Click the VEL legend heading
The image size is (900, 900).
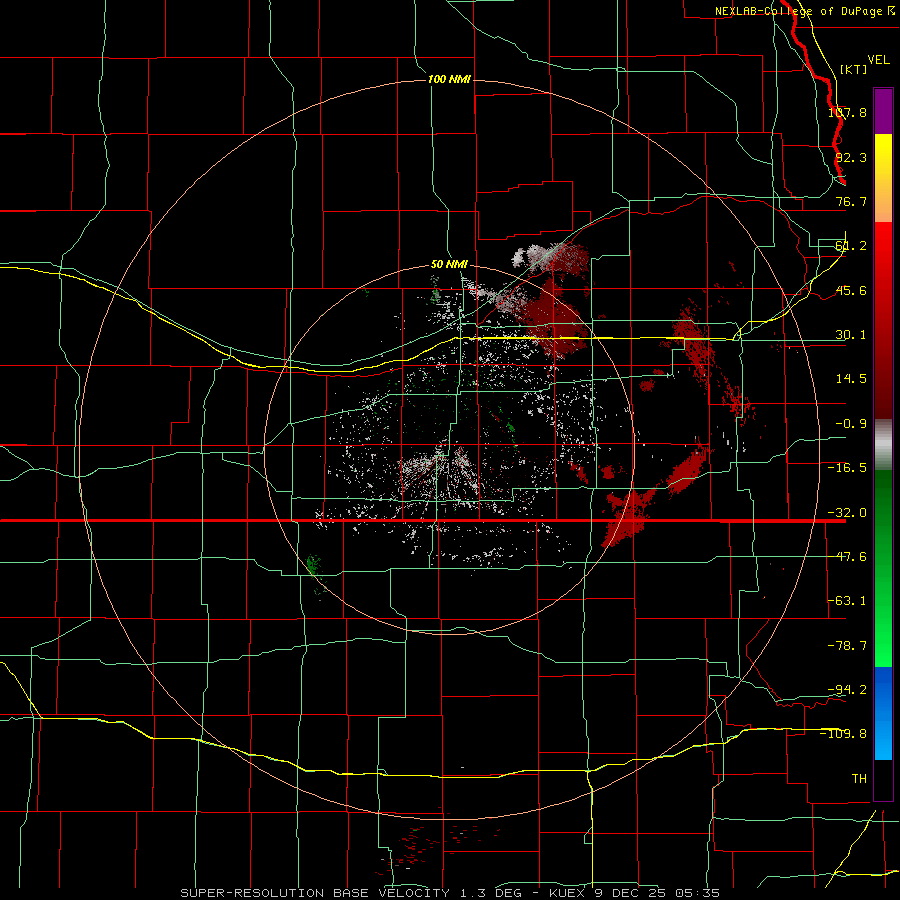point(878,60)
